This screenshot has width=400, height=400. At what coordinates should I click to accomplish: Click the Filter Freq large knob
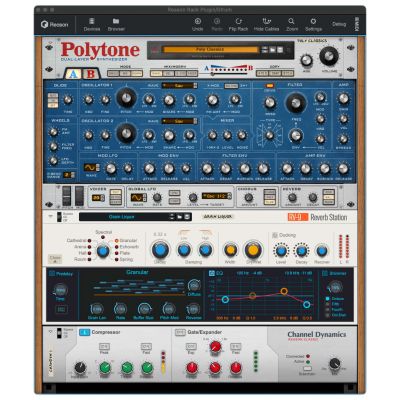(x=296, y=103)
